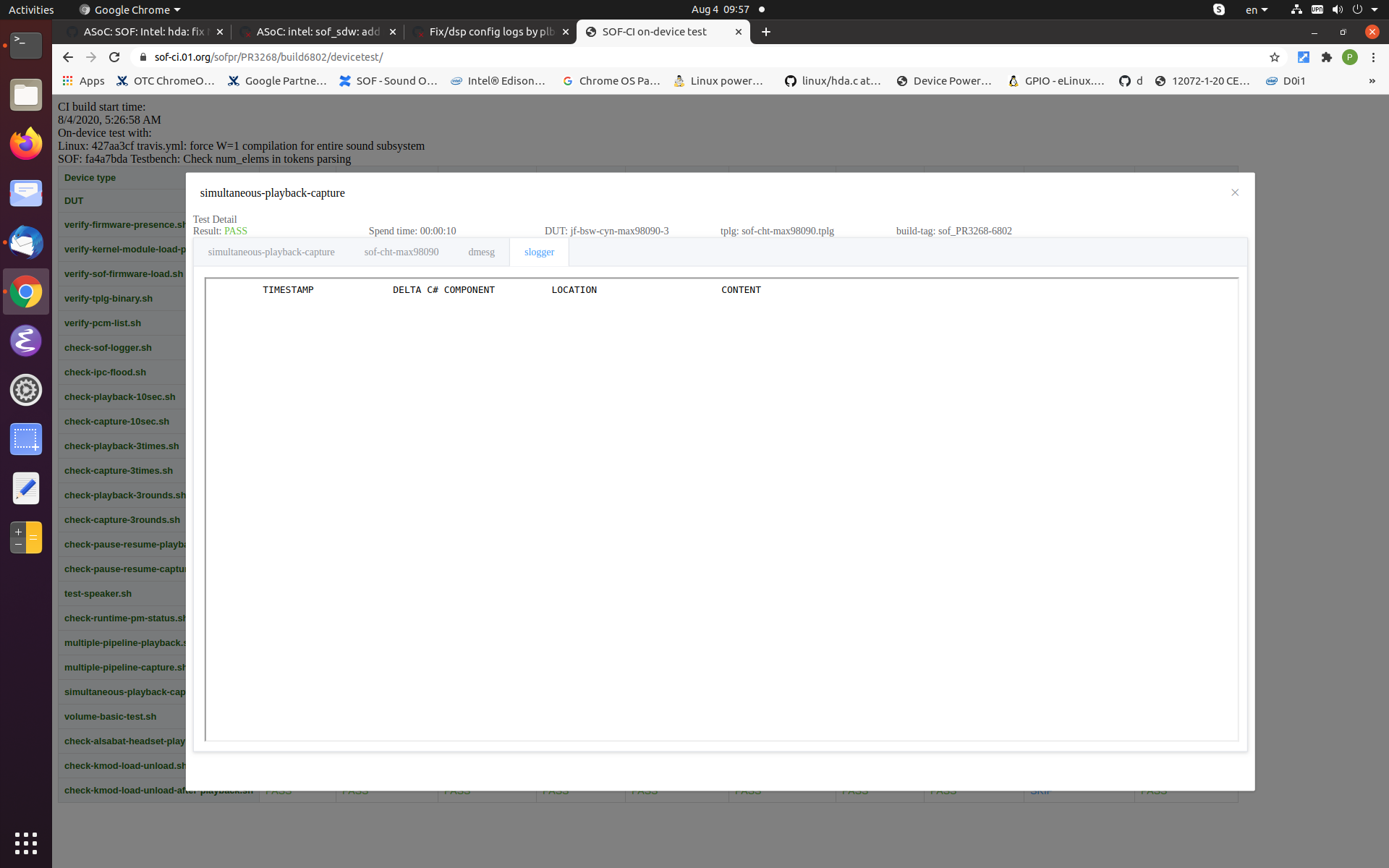Viewport: 1389px width, 868px height.
Task: Select the slogger tab
Action: point(539,252)
